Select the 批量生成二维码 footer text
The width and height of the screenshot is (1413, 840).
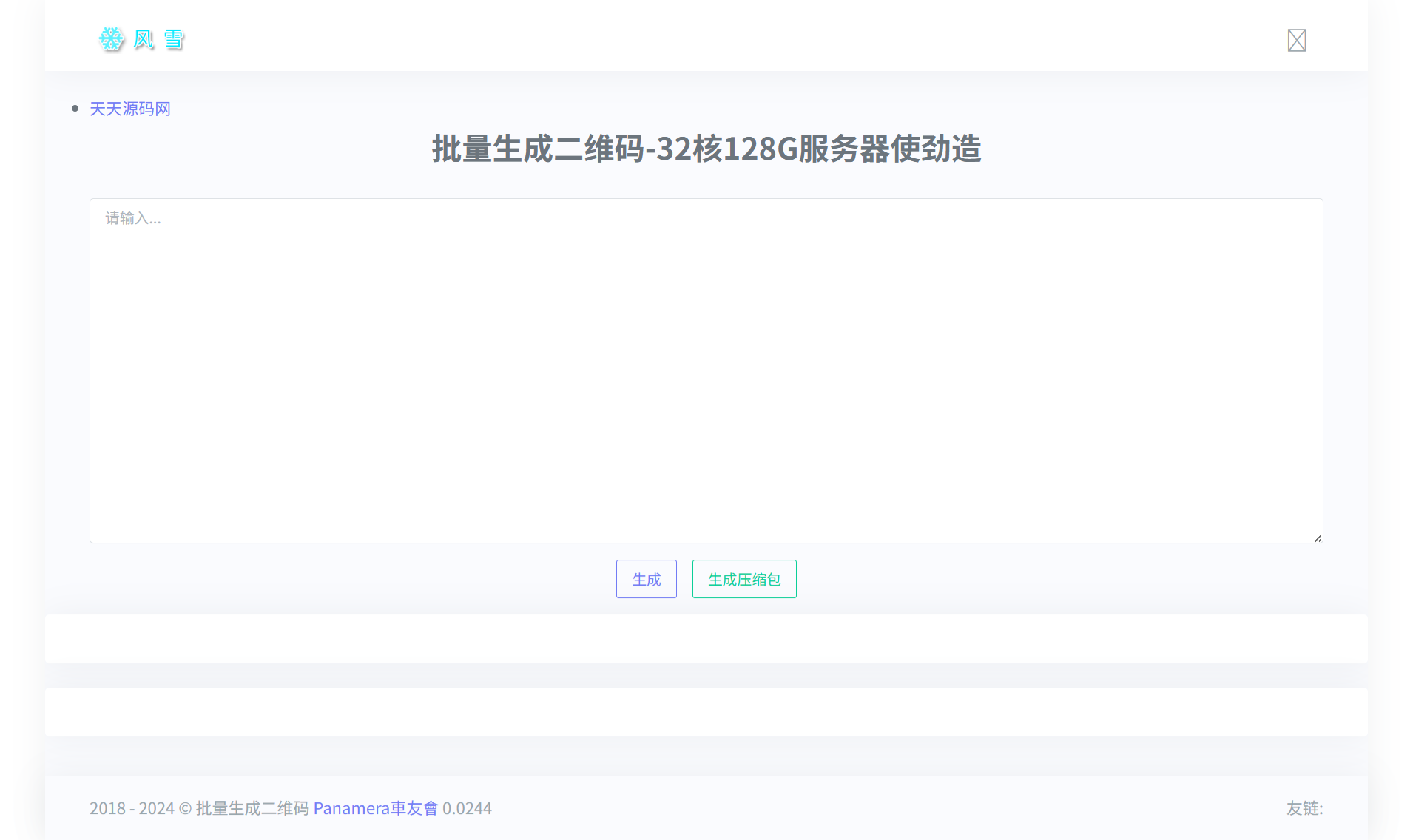(252, 808)
